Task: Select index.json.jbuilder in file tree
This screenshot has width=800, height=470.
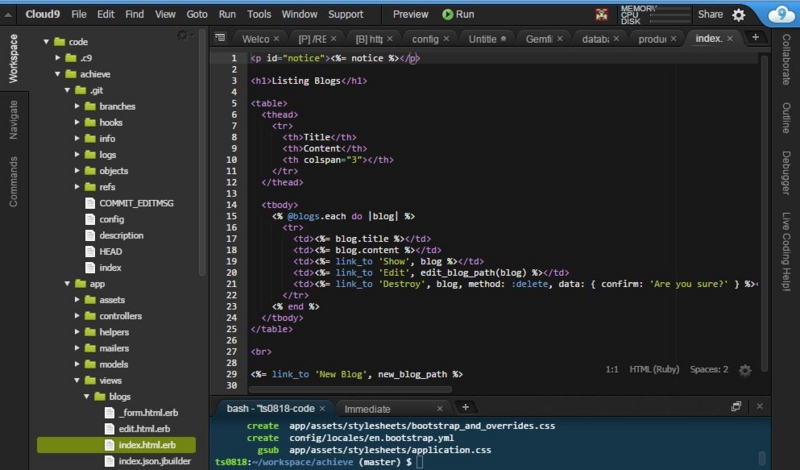Action: point(155,461)
